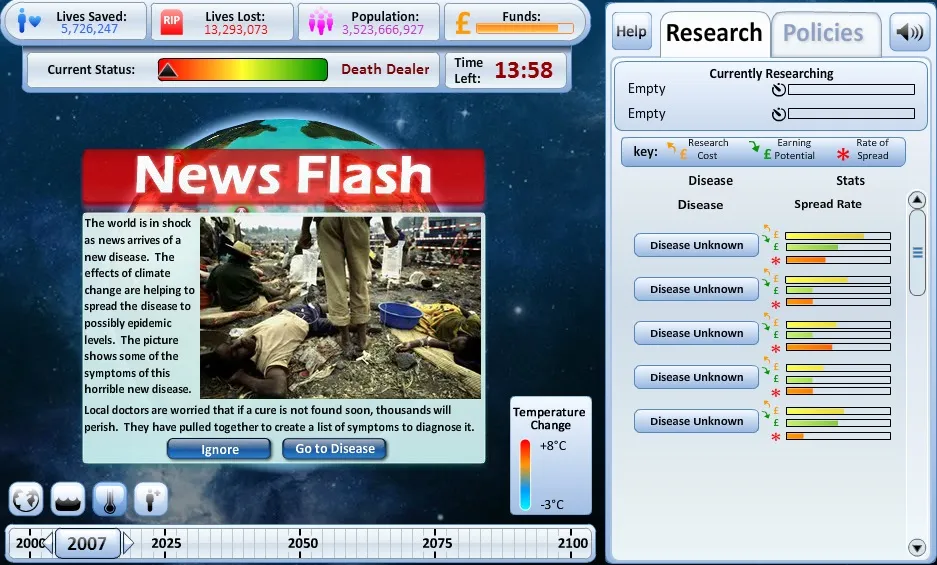Click the Earning Potential key icon
The image size is (937, 565).
759,149
